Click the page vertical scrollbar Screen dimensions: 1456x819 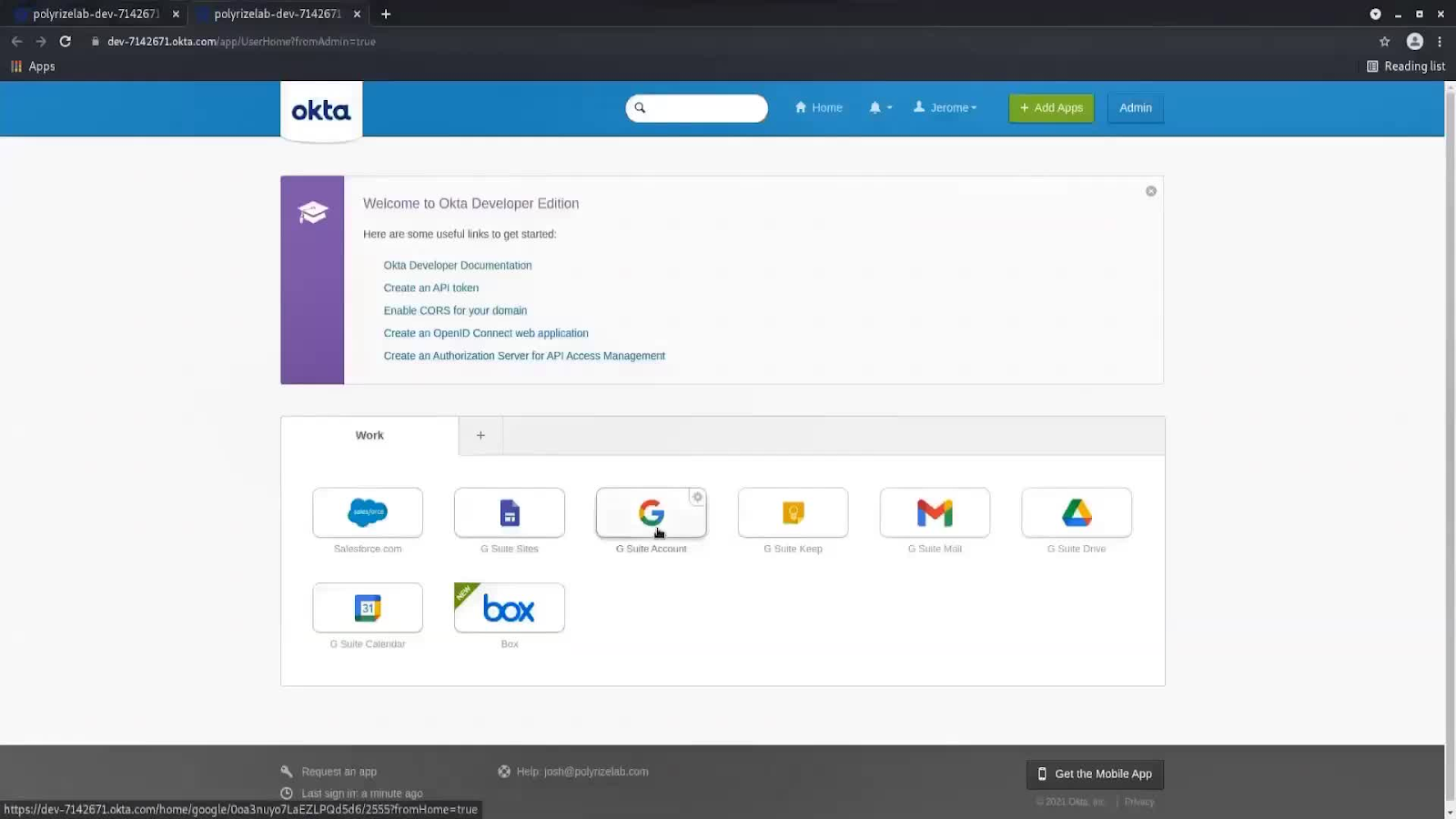click(1450, 446)
